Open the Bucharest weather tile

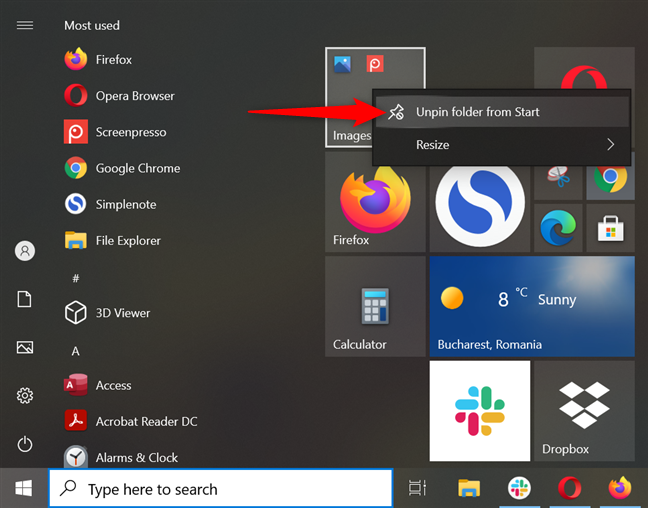pos(532,306)
